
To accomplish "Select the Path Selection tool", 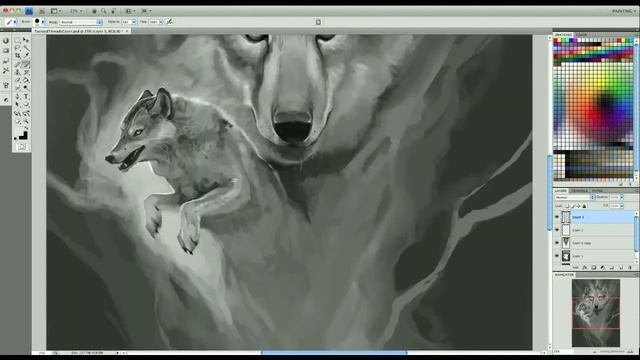I will click(x=18, y=105).
